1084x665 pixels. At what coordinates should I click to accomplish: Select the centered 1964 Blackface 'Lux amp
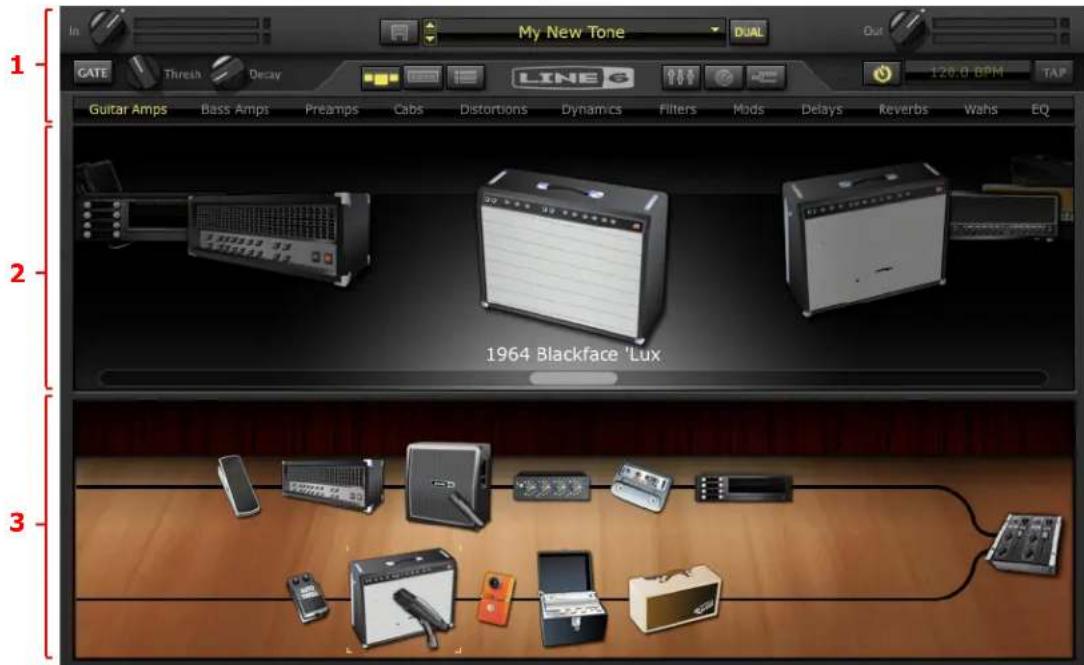(572, 256)
